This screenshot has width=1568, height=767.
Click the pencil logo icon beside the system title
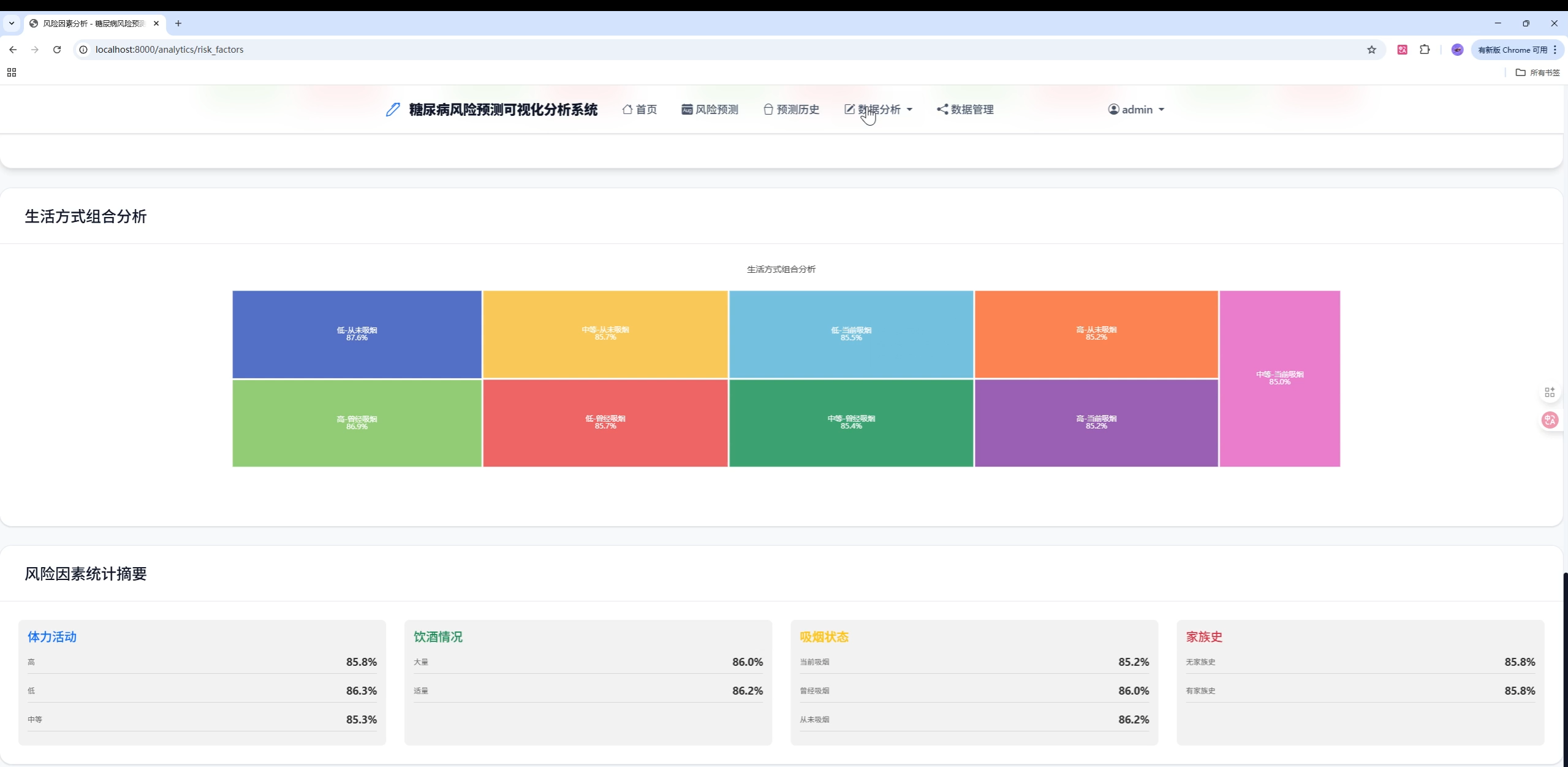[x=392, y=110]
